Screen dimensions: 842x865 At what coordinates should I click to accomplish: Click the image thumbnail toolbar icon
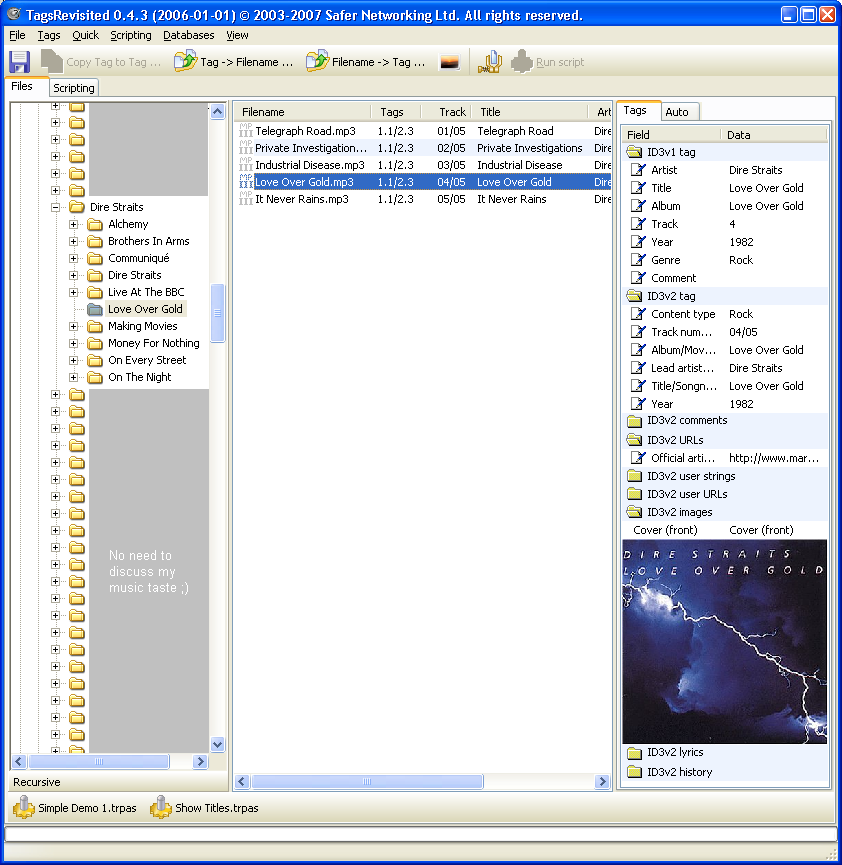pos(450,62)
